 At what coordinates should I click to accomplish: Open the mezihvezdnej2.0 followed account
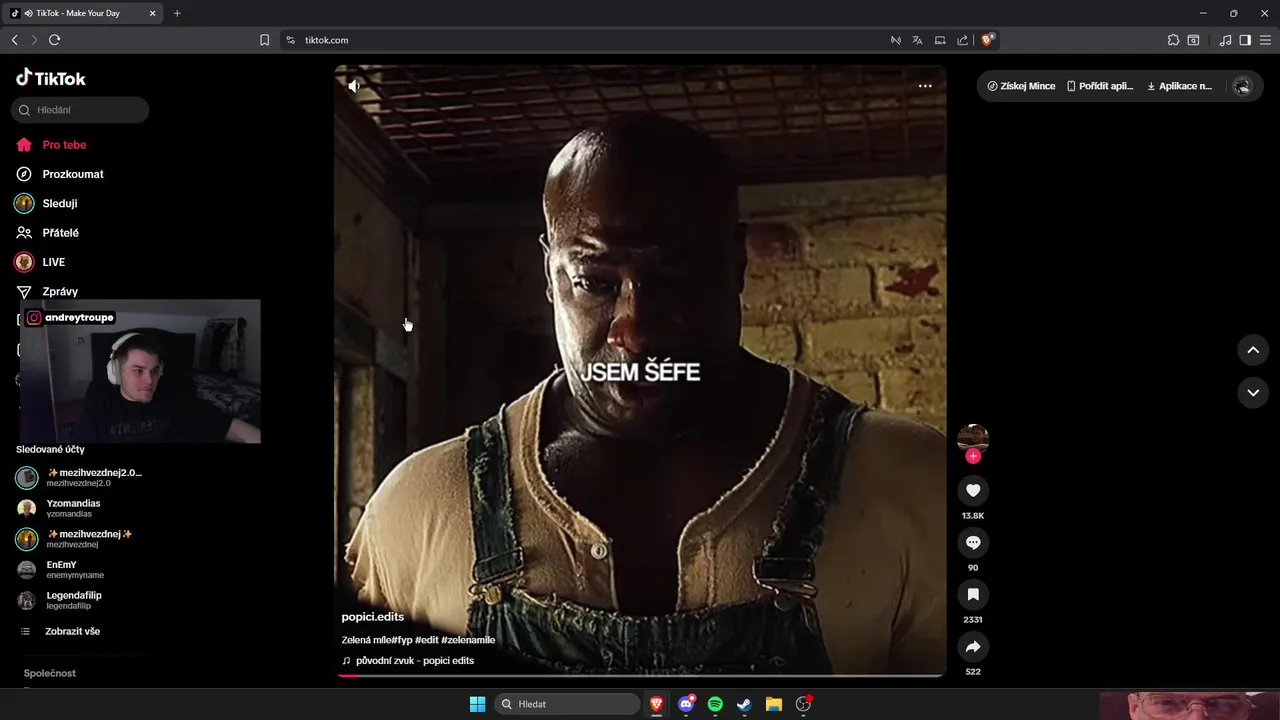(x=80, y=477)
